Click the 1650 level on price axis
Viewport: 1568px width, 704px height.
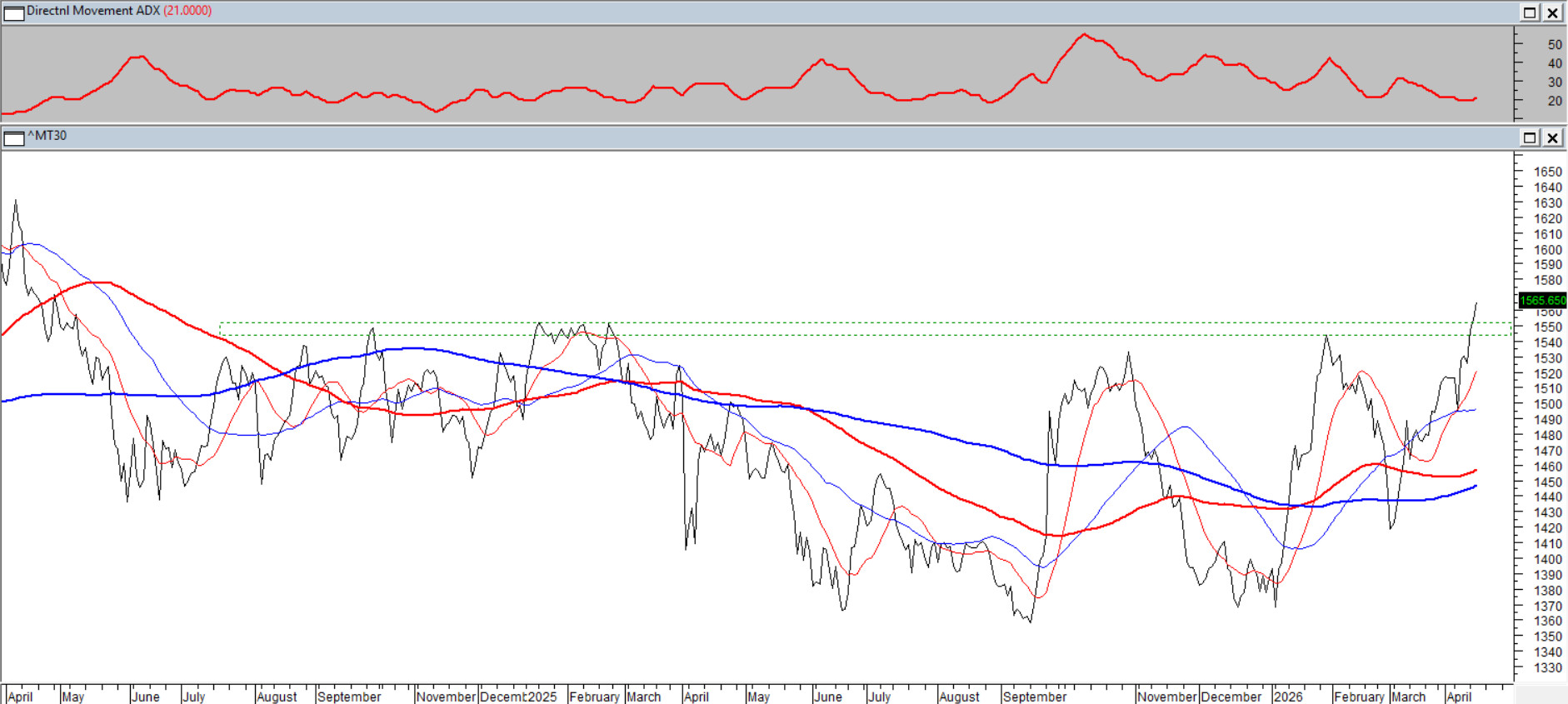click(1547, 172)
